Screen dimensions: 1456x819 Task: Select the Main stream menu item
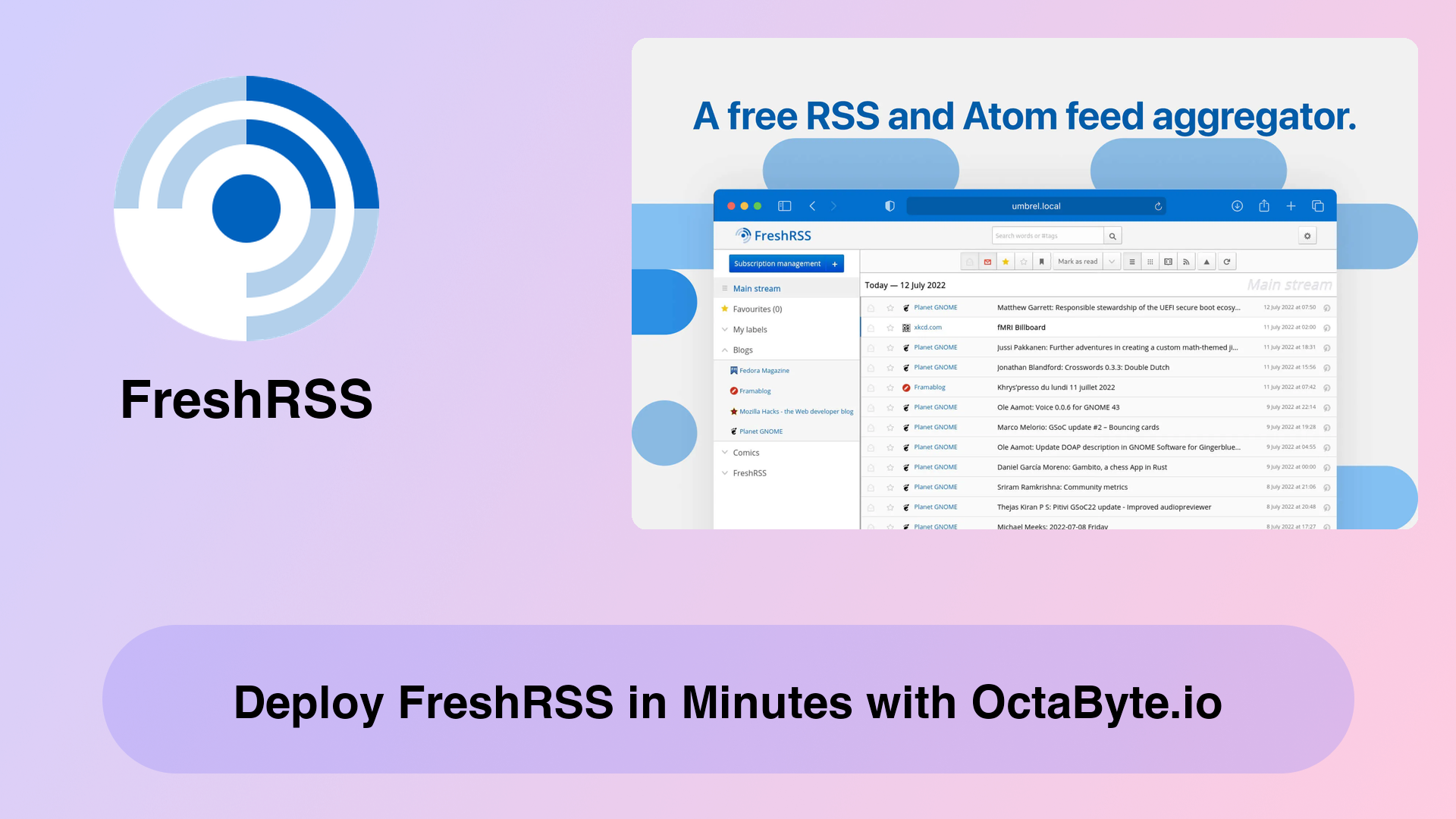pos(756,288)
